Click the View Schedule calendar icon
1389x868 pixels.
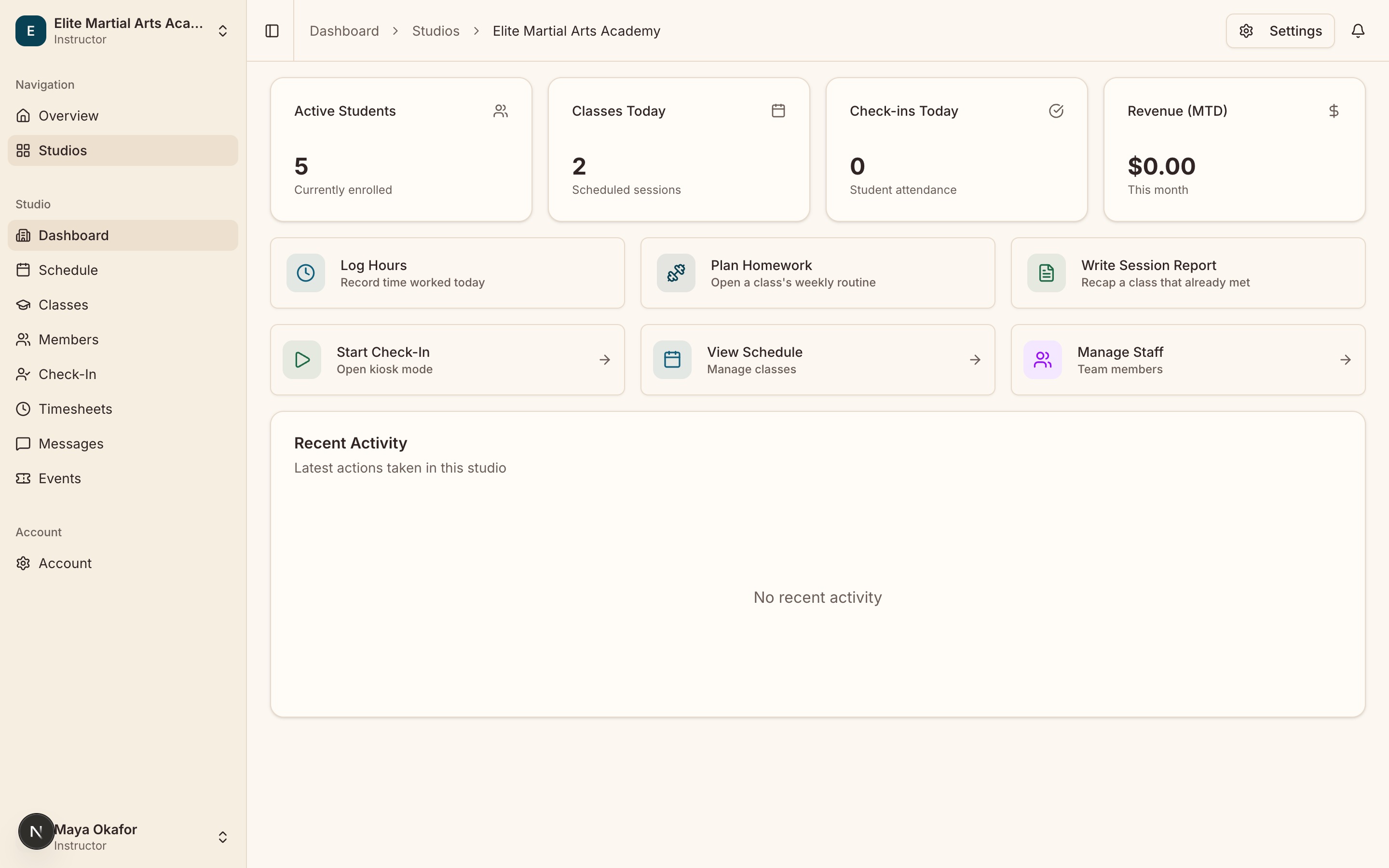coord(672,360)
